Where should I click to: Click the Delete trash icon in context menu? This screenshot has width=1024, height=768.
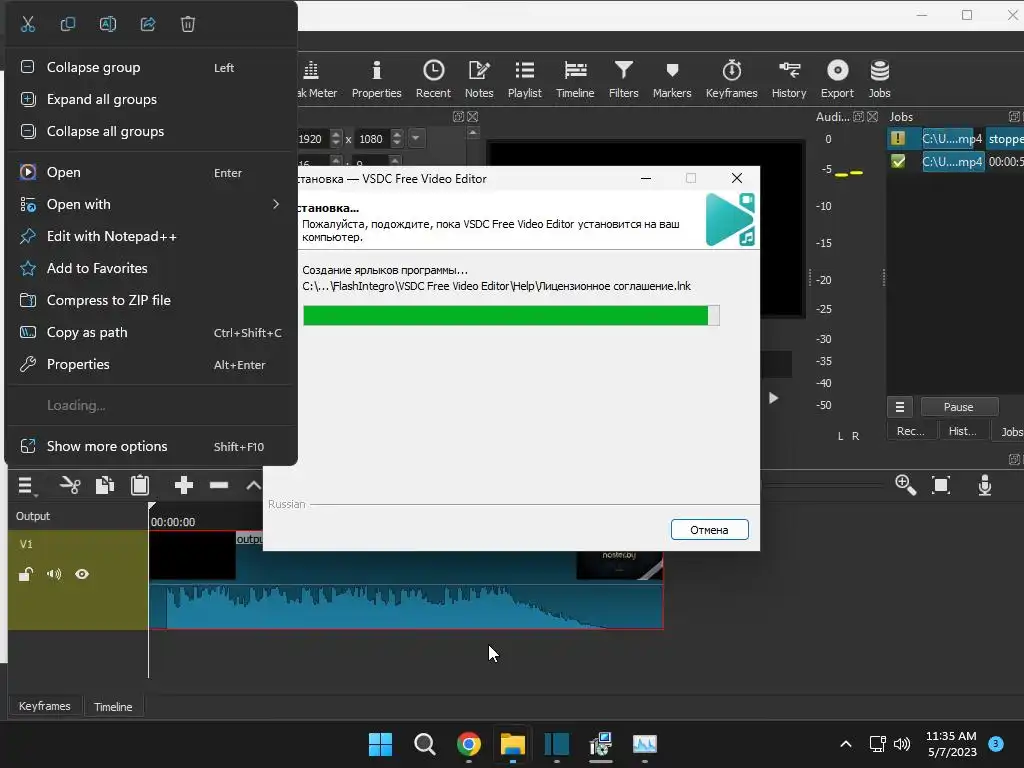187,24
